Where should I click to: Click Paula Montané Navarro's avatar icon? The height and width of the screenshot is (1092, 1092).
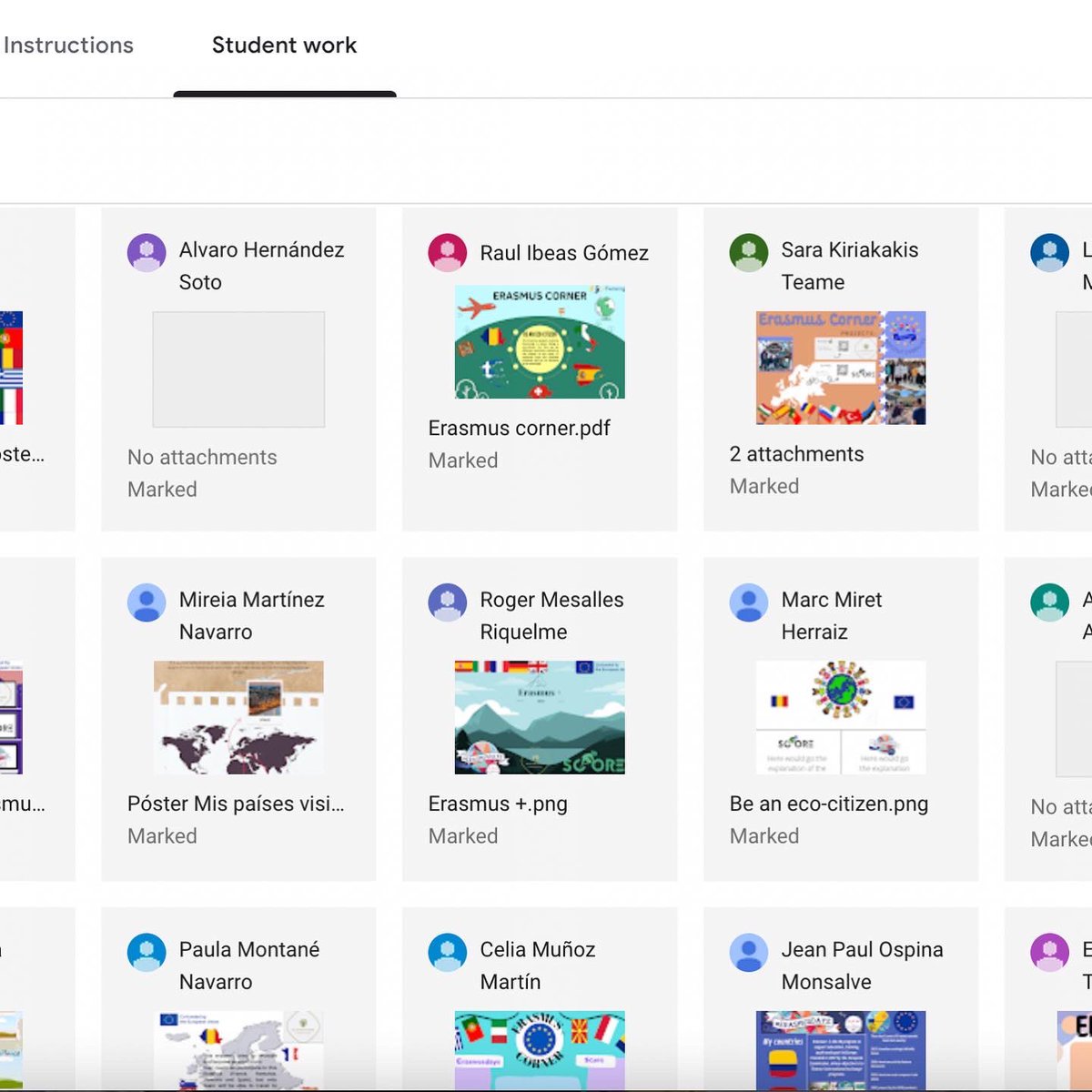coord(147,952)
